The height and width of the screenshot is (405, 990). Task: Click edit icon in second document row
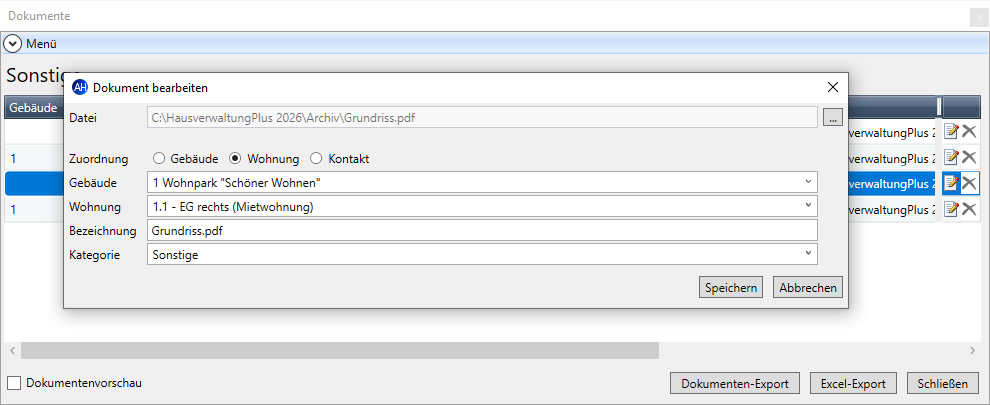[x=951, y=157]
